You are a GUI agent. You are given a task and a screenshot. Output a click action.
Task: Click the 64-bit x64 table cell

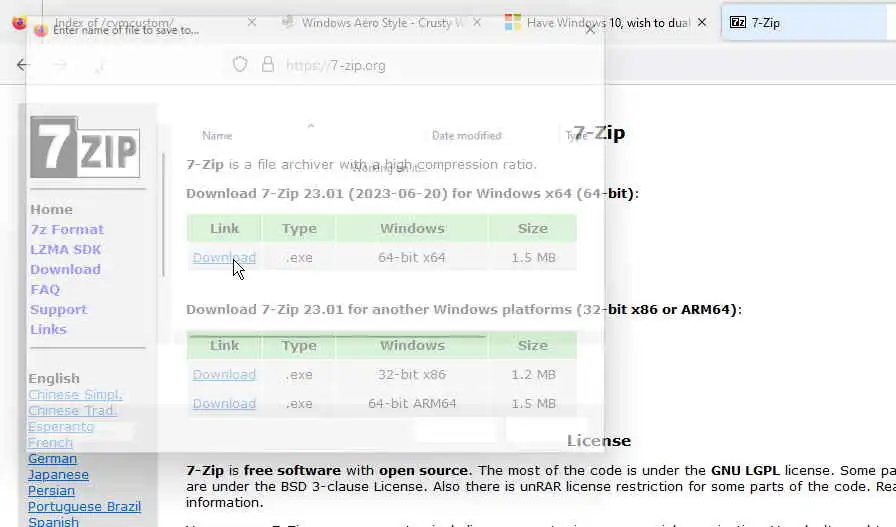[411, 258]
